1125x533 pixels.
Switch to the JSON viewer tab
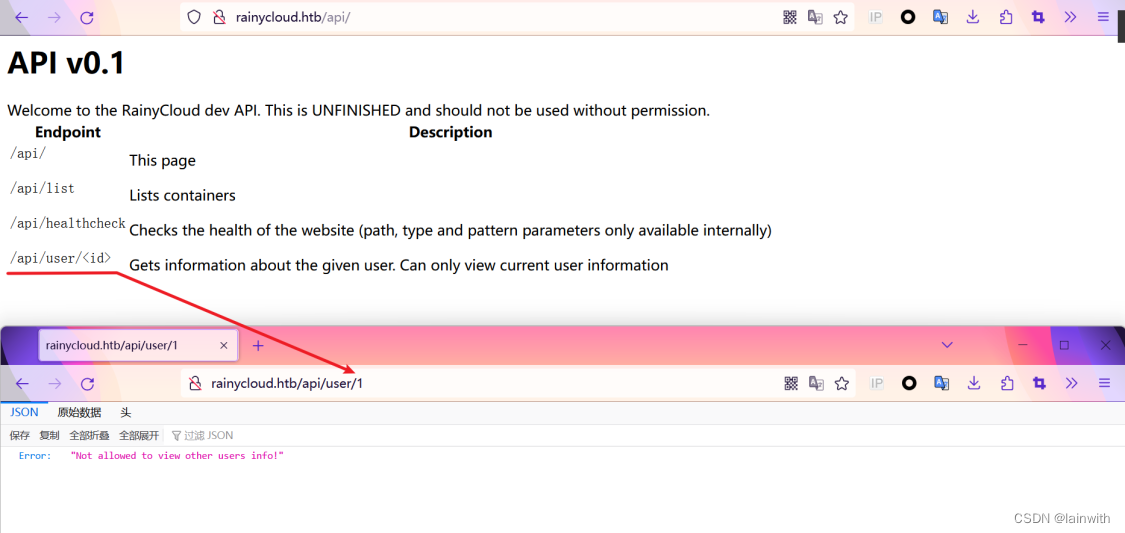24,412
